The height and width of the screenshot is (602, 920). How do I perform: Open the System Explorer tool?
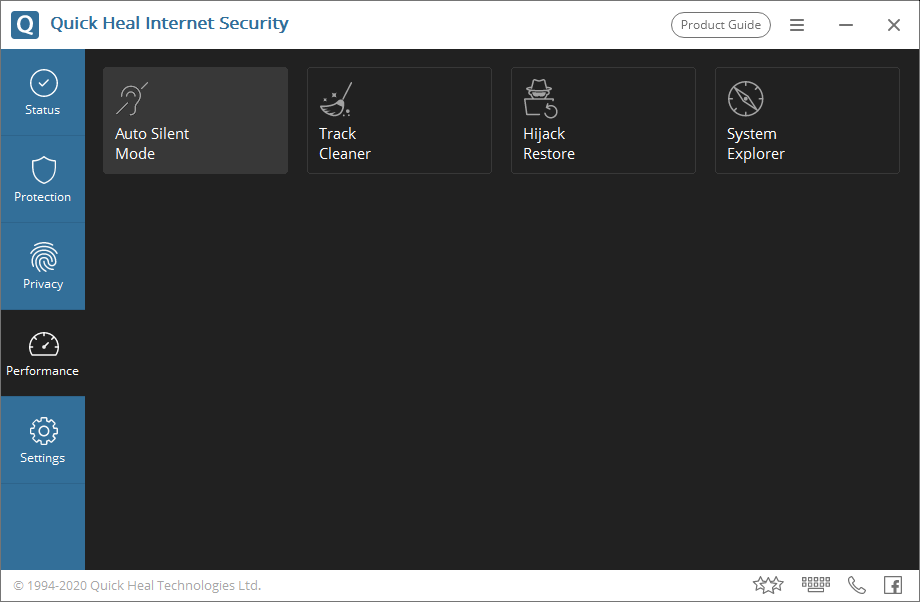807,121
